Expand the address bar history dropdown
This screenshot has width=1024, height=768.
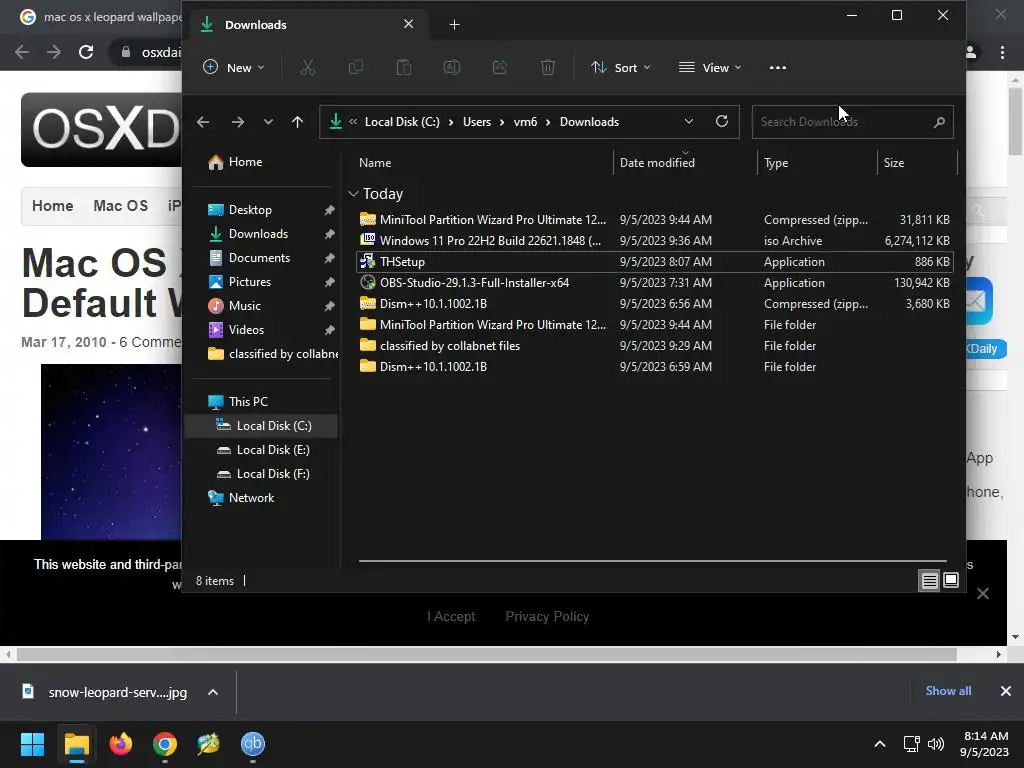tap(688, 122)
